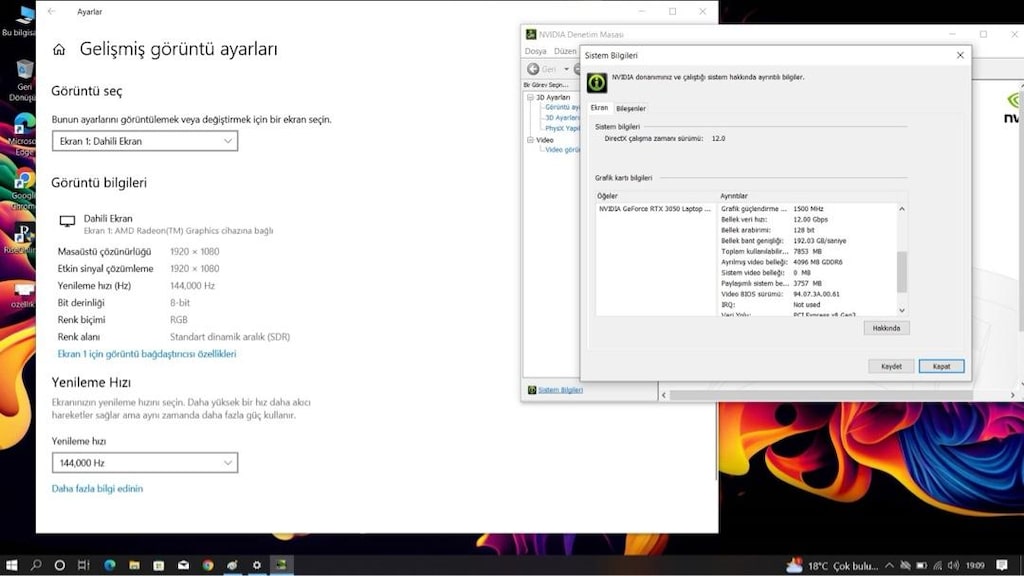Open Geri Dönüşüm recycle bin desktop icon

pyautogui.click(x=24, y=80)
